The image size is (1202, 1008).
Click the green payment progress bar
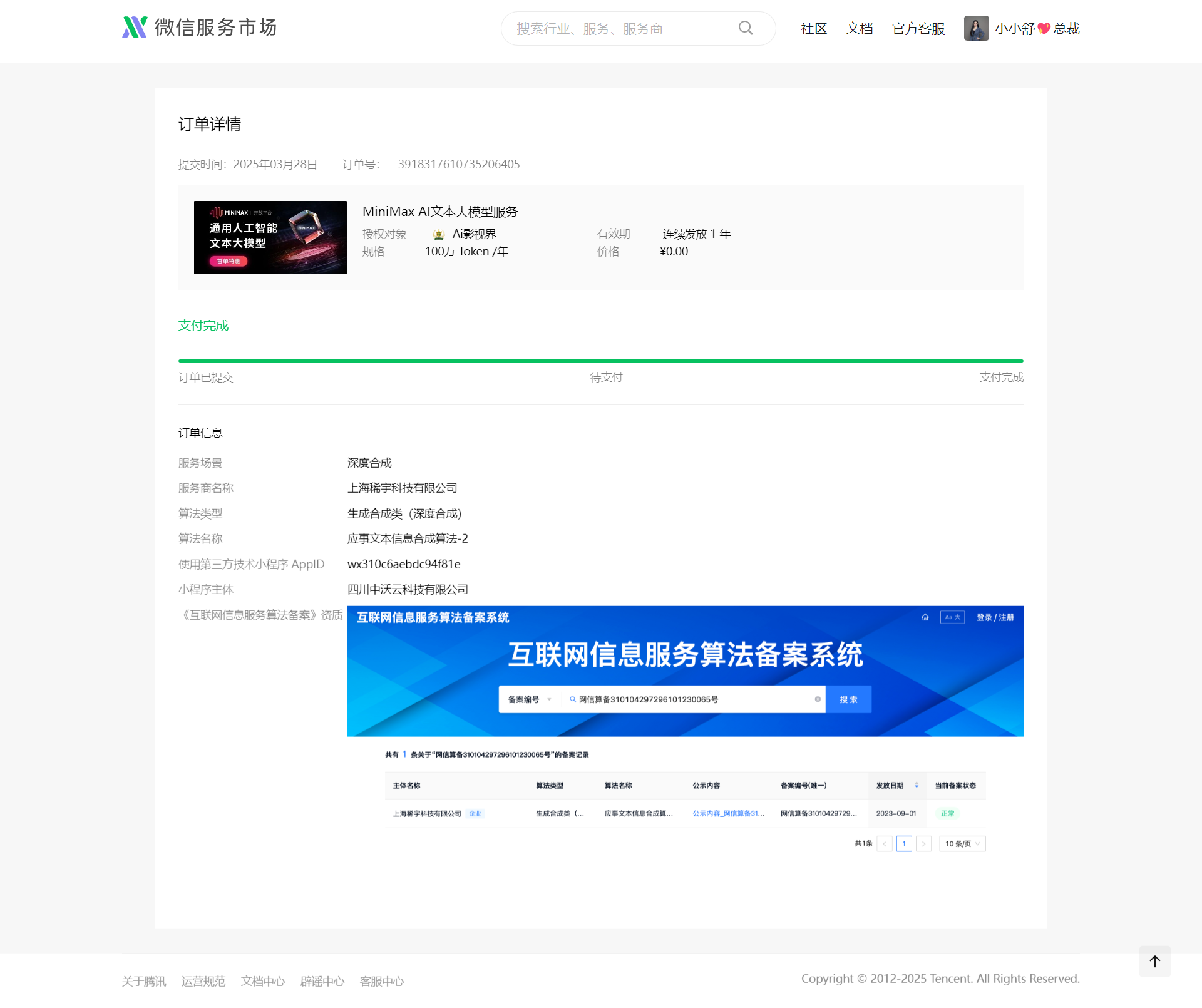click(x=601, y=361)
